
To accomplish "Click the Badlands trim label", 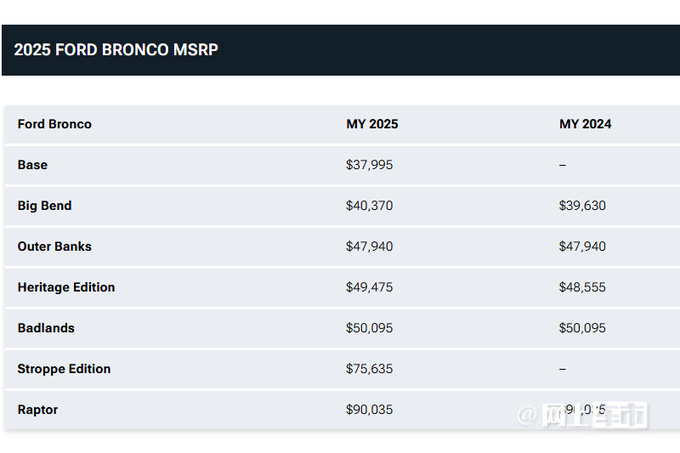I will pos(46,328).
